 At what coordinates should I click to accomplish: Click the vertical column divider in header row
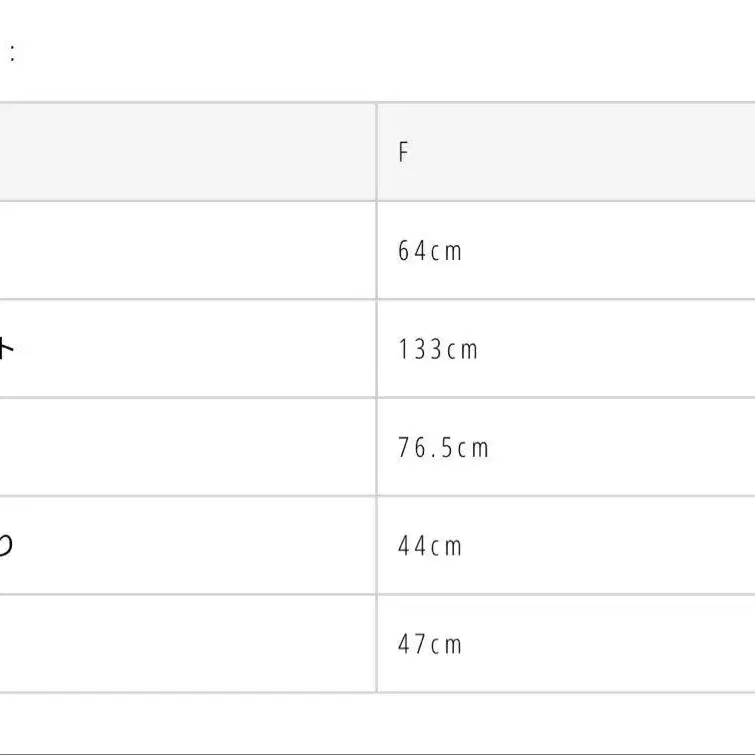377,152
